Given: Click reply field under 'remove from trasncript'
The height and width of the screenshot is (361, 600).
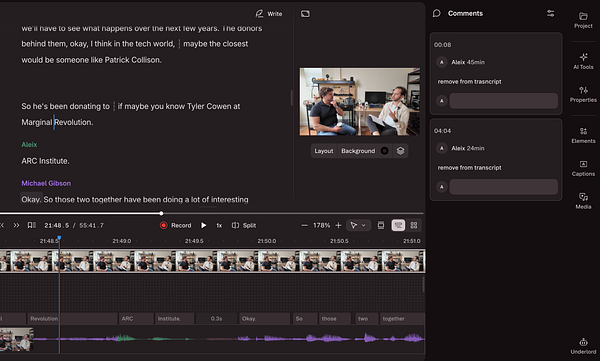Looking at the screenshot, I should click(x=504, y=101).
